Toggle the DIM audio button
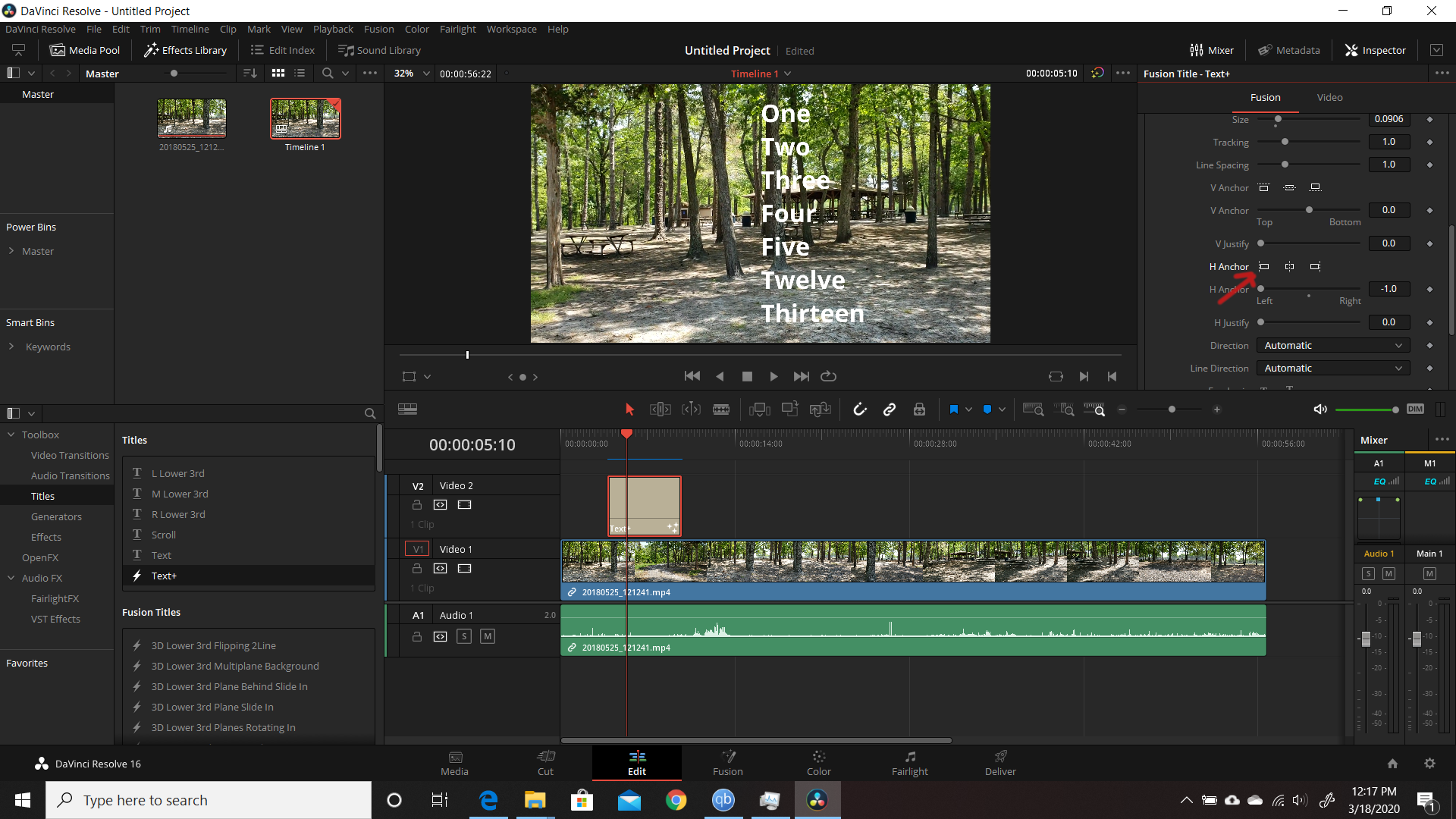 point(1415,409)
